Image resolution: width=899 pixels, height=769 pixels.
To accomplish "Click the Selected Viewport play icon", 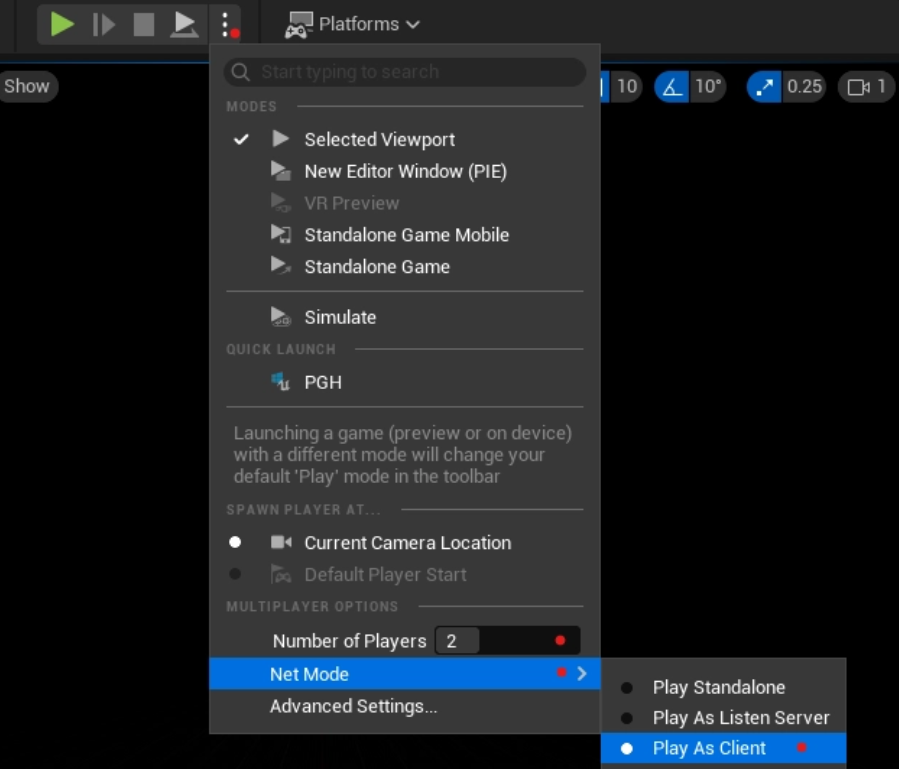I will tap(280, 139).
